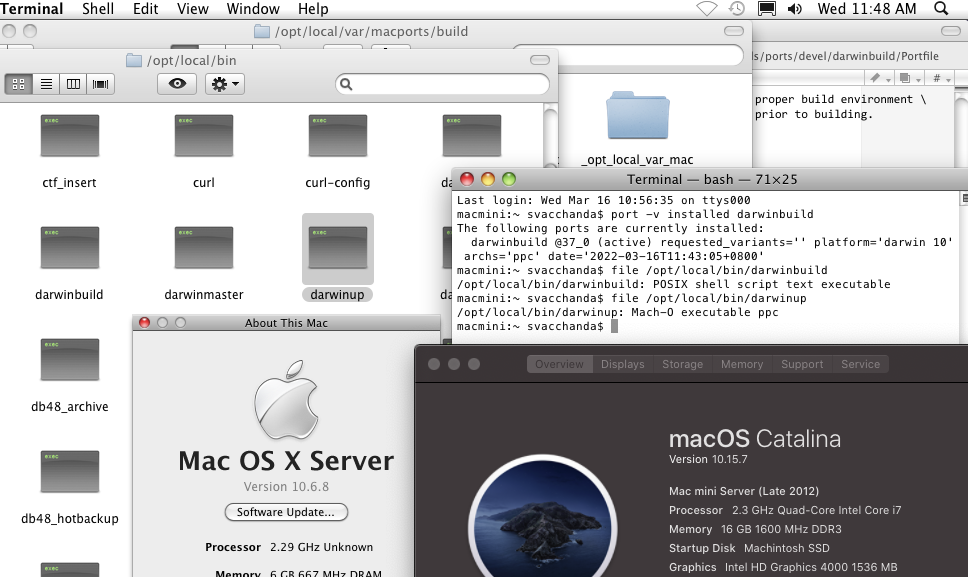
Task: Switch to the Support tab
Action: [802, 364]
